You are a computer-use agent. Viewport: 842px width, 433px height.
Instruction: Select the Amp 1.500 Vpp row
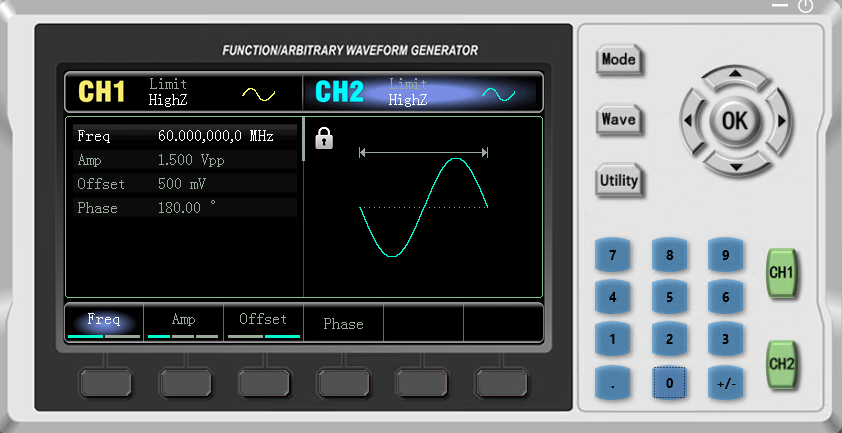(x=185, y=160)
